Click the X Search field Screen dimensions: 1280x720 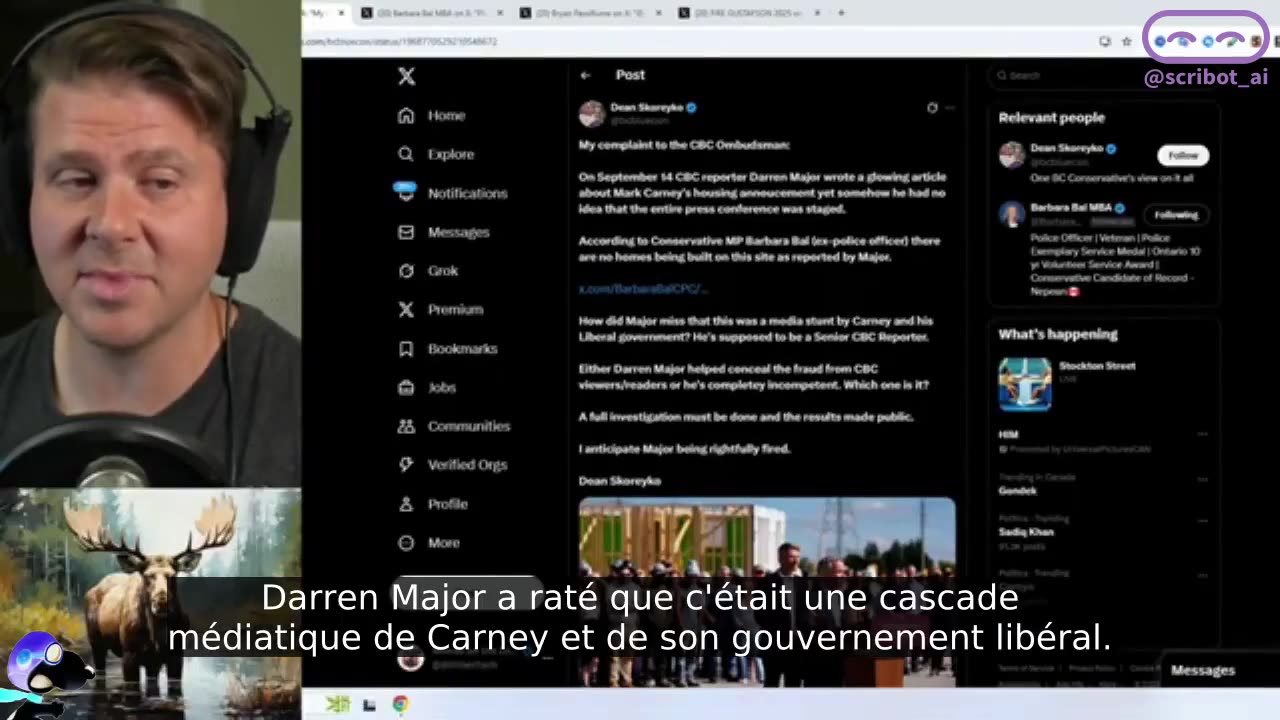click(x=1102, y=75)
